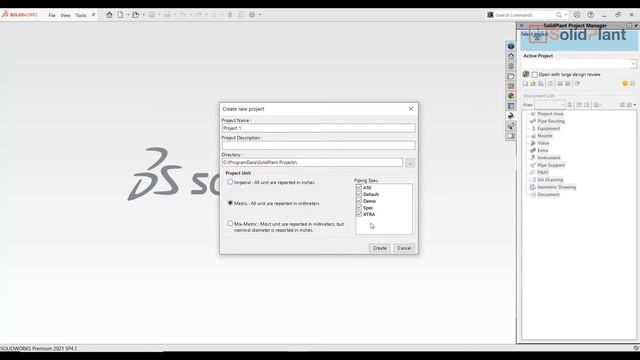Select the Metric unit radio button
The width and height of the screenshot is (640, 360).
pyautogui.click(x=230, y=203)
